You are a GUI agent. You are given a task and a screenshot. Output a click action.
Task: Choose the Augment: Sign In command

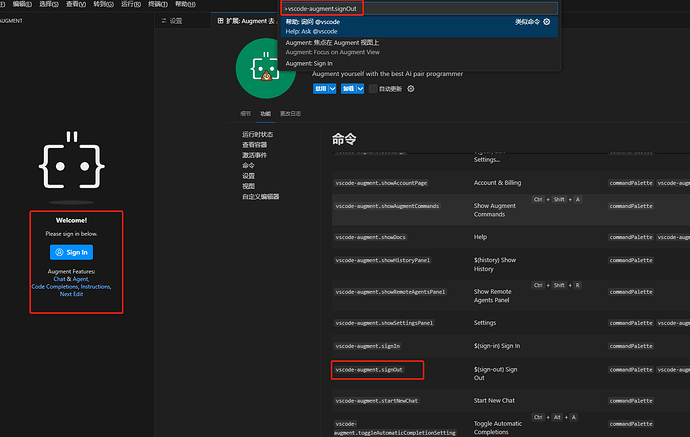tap(419, 63)
